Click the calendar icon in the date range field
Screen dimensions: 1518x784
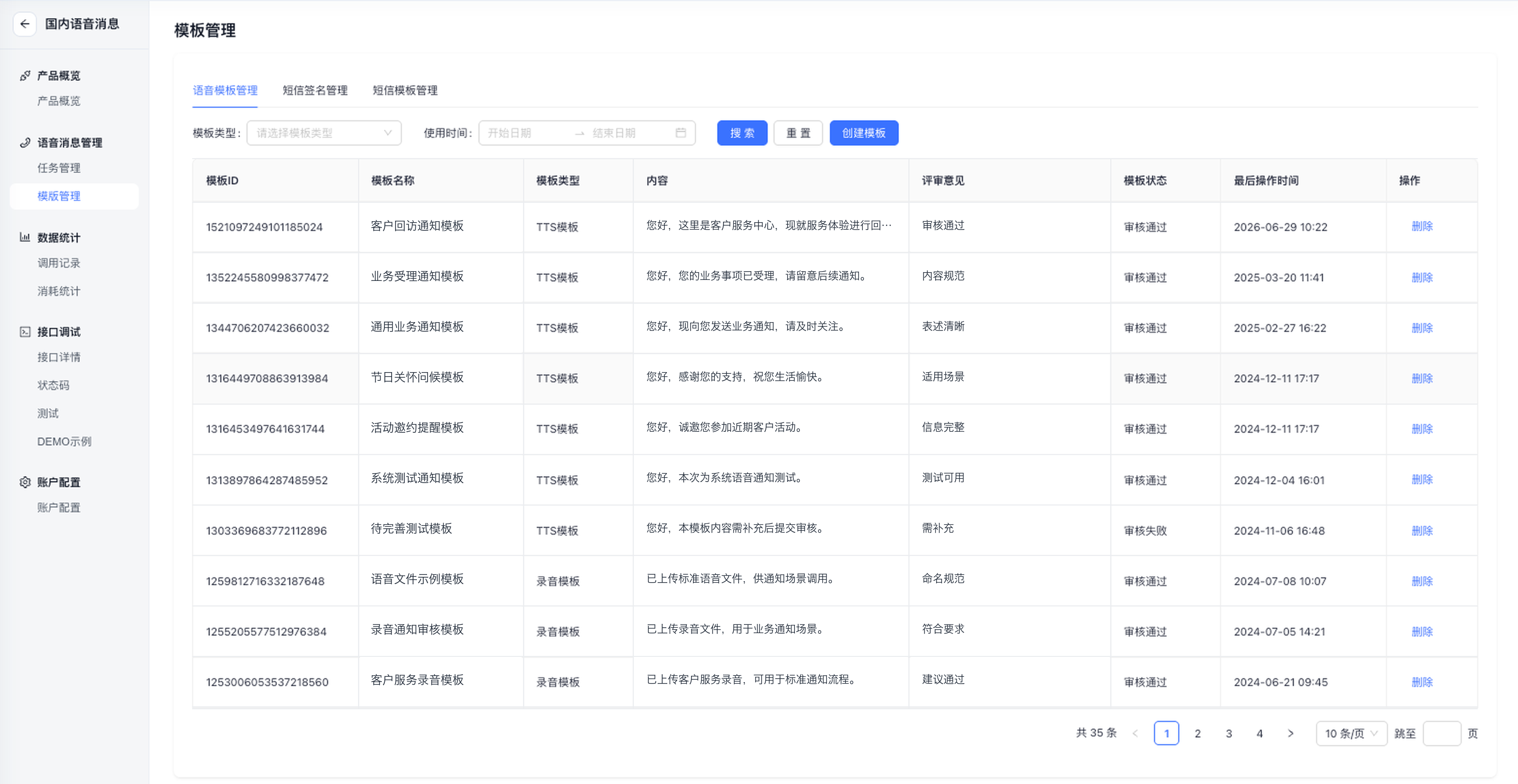pos(680,132)
